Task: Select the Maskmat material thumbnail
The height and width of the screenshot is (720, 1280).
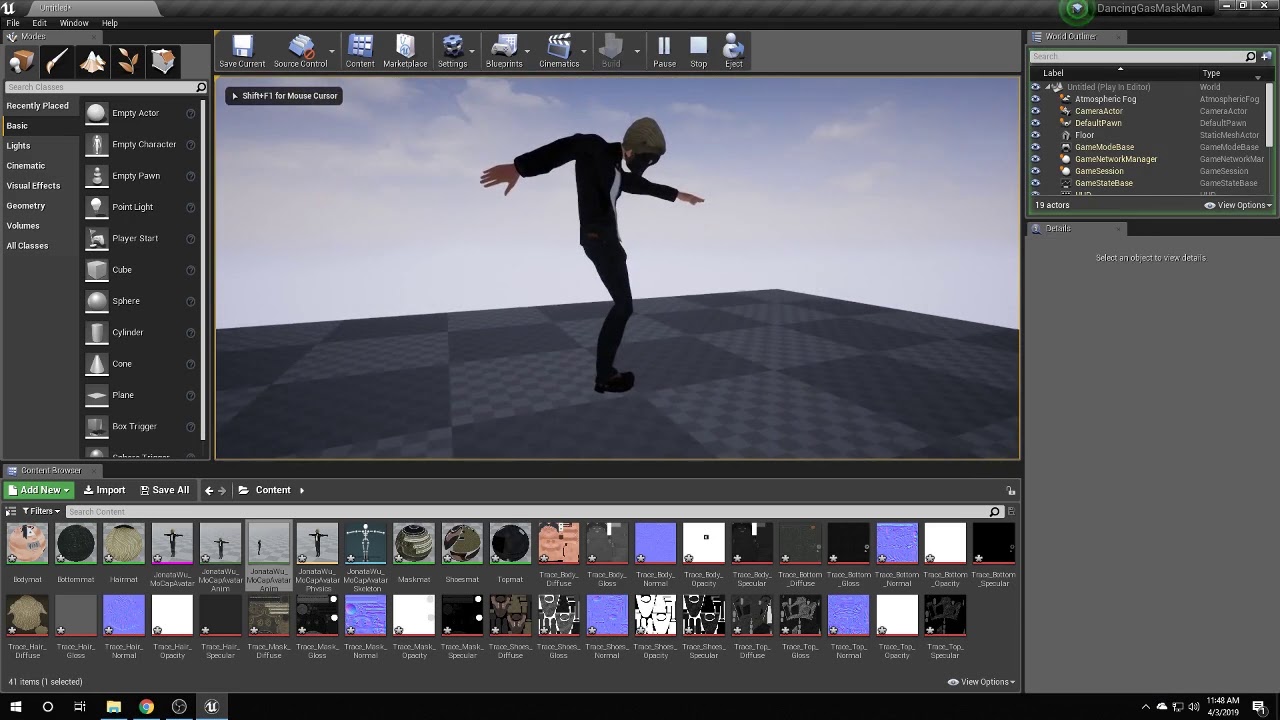Action: (x=414, y=543)
